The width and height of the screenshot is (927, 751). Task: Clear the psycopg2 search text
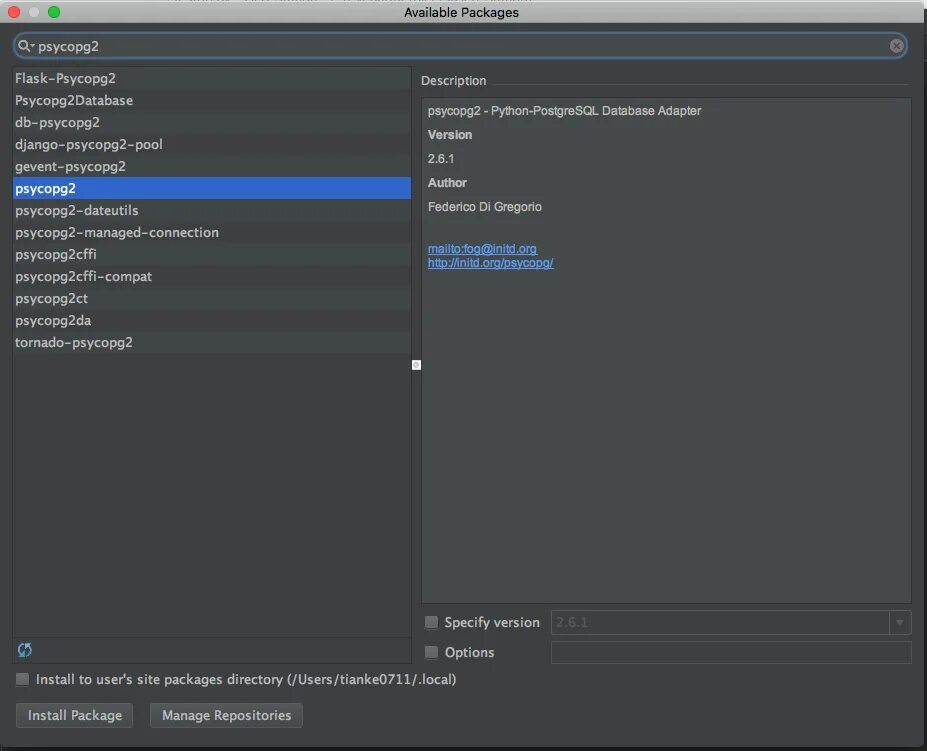coord(896,46)
